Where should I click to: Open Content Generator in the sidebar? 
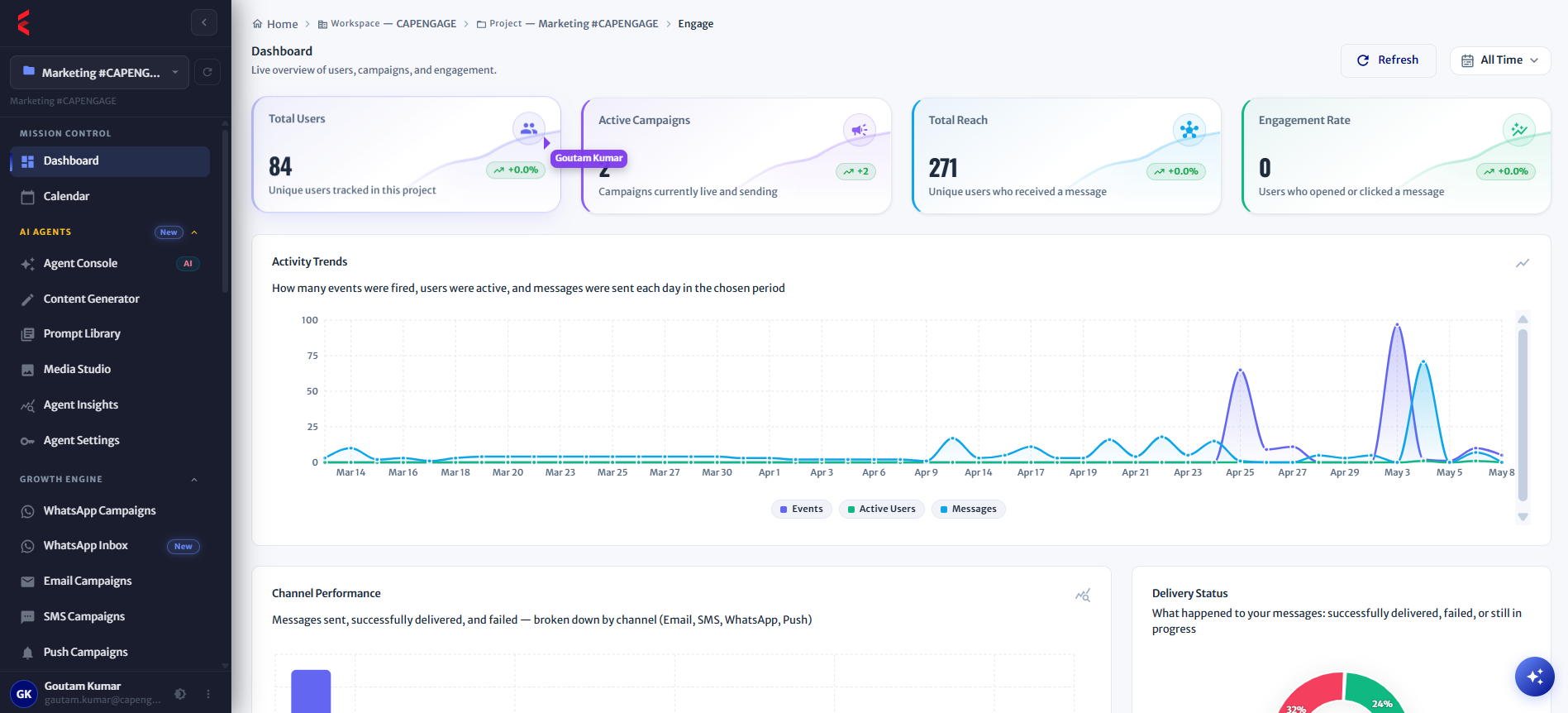pyautogui.click(x=110, y=299)
